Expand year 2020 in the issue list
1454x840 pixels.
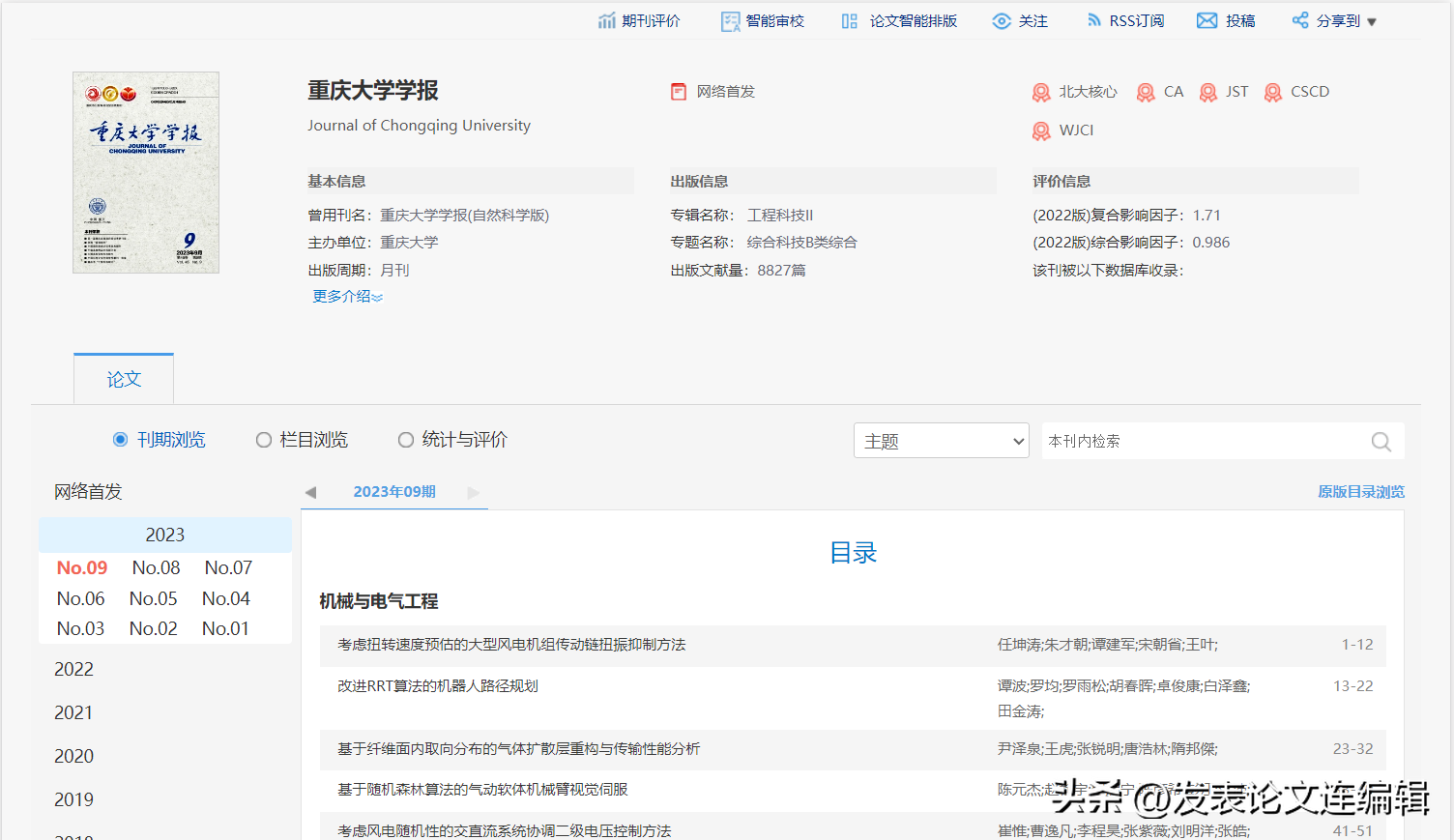pyautogui.click(x=74, y=756)
